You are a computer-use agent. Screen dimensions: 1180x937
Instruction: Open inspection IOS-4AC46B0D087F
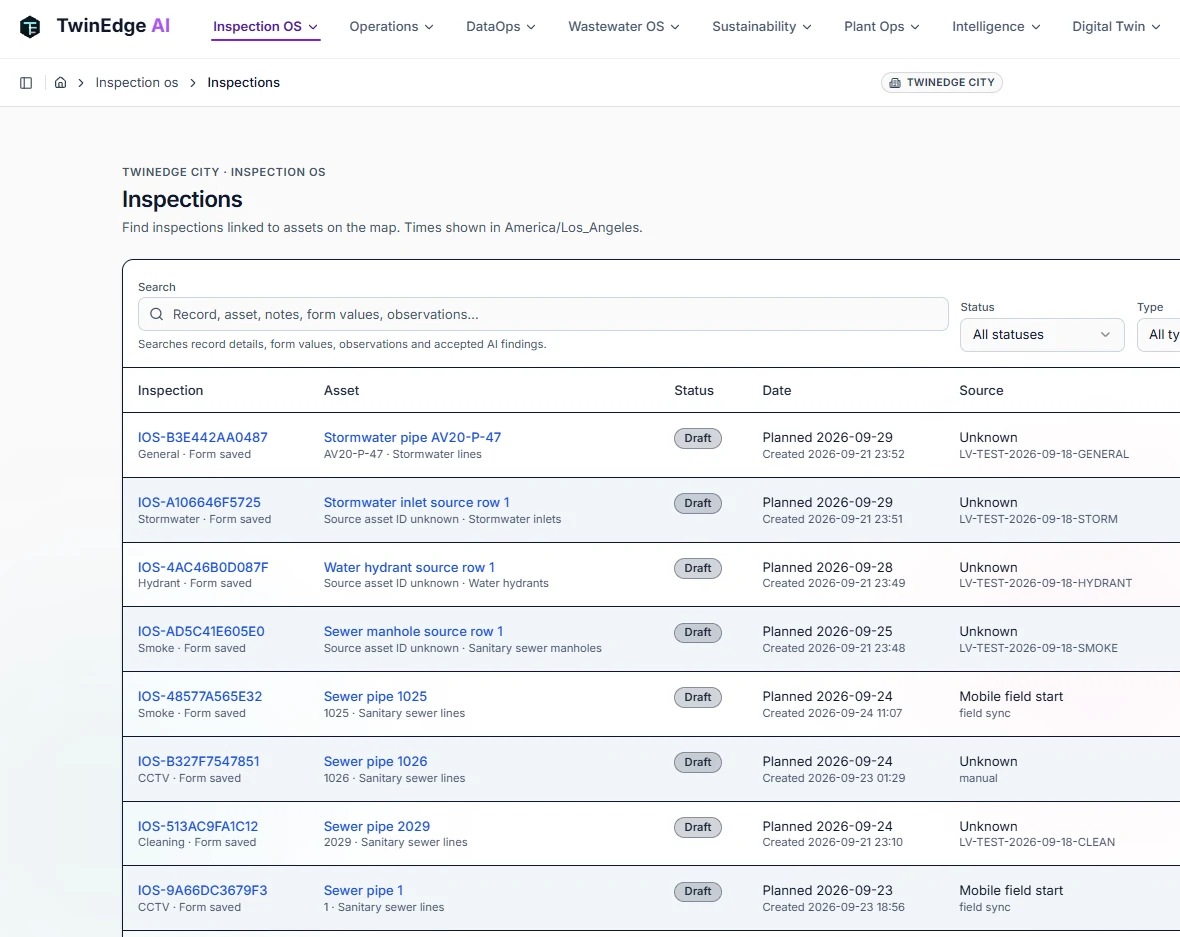[203, 567]
